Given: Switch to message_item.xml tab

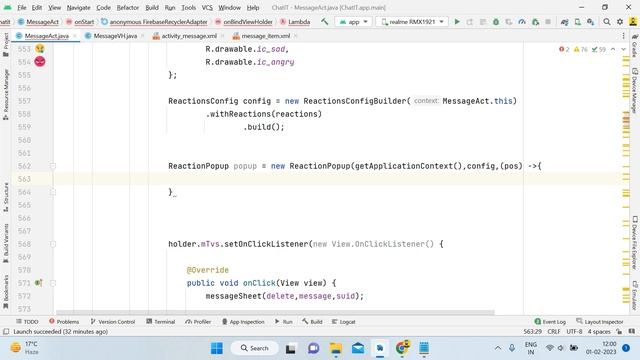Looking at the screenshot, I should click(265, 36).
